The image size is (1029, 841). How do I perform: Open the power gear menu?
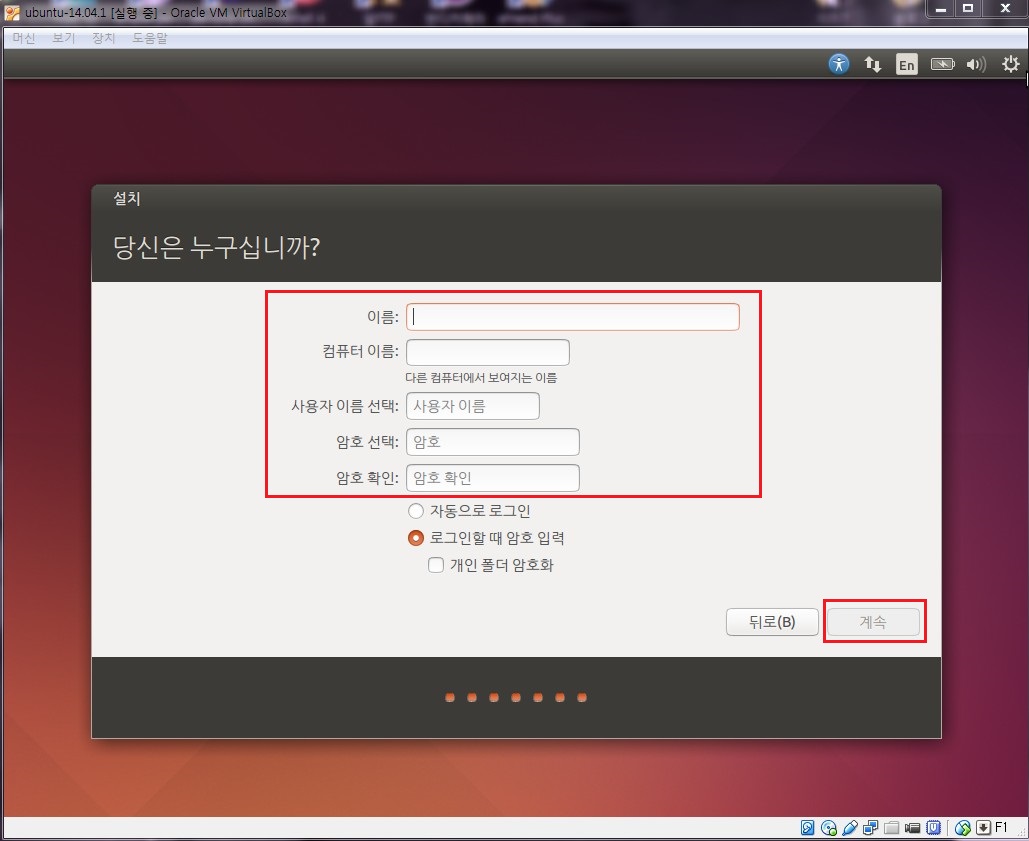point(1010,64)
